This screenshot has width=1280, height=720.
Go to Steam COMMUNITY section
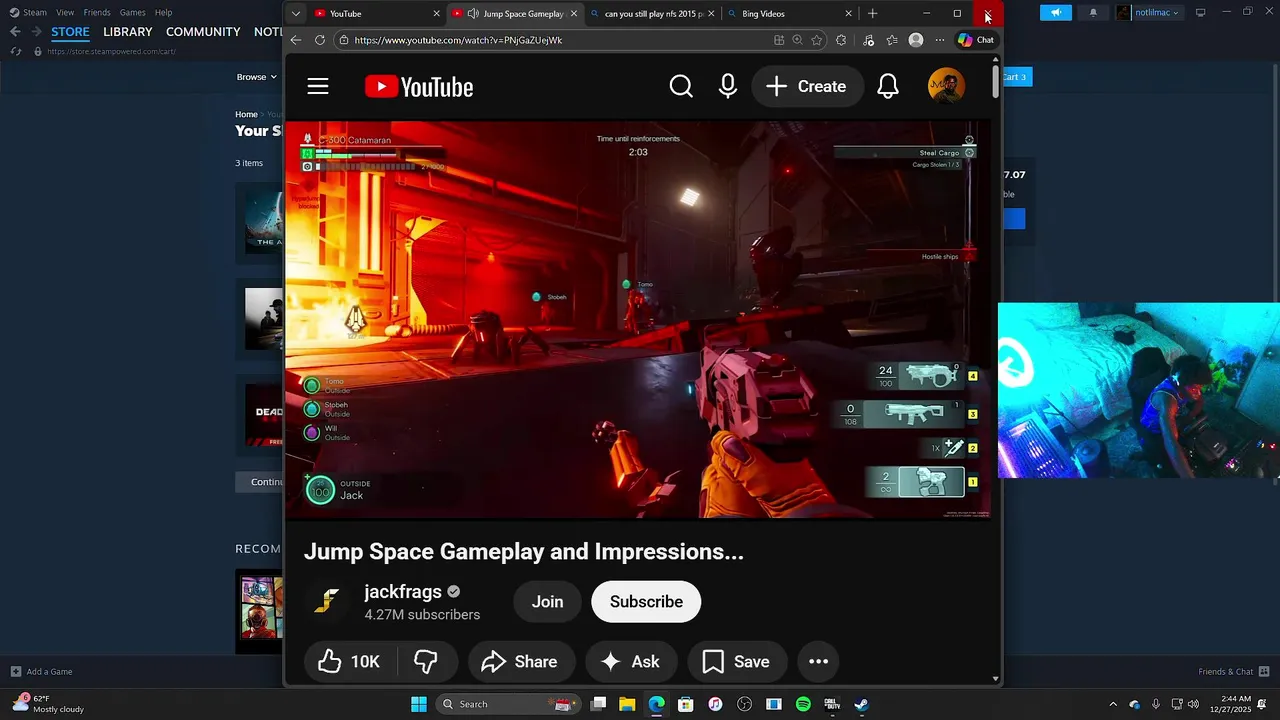[203, 32]
